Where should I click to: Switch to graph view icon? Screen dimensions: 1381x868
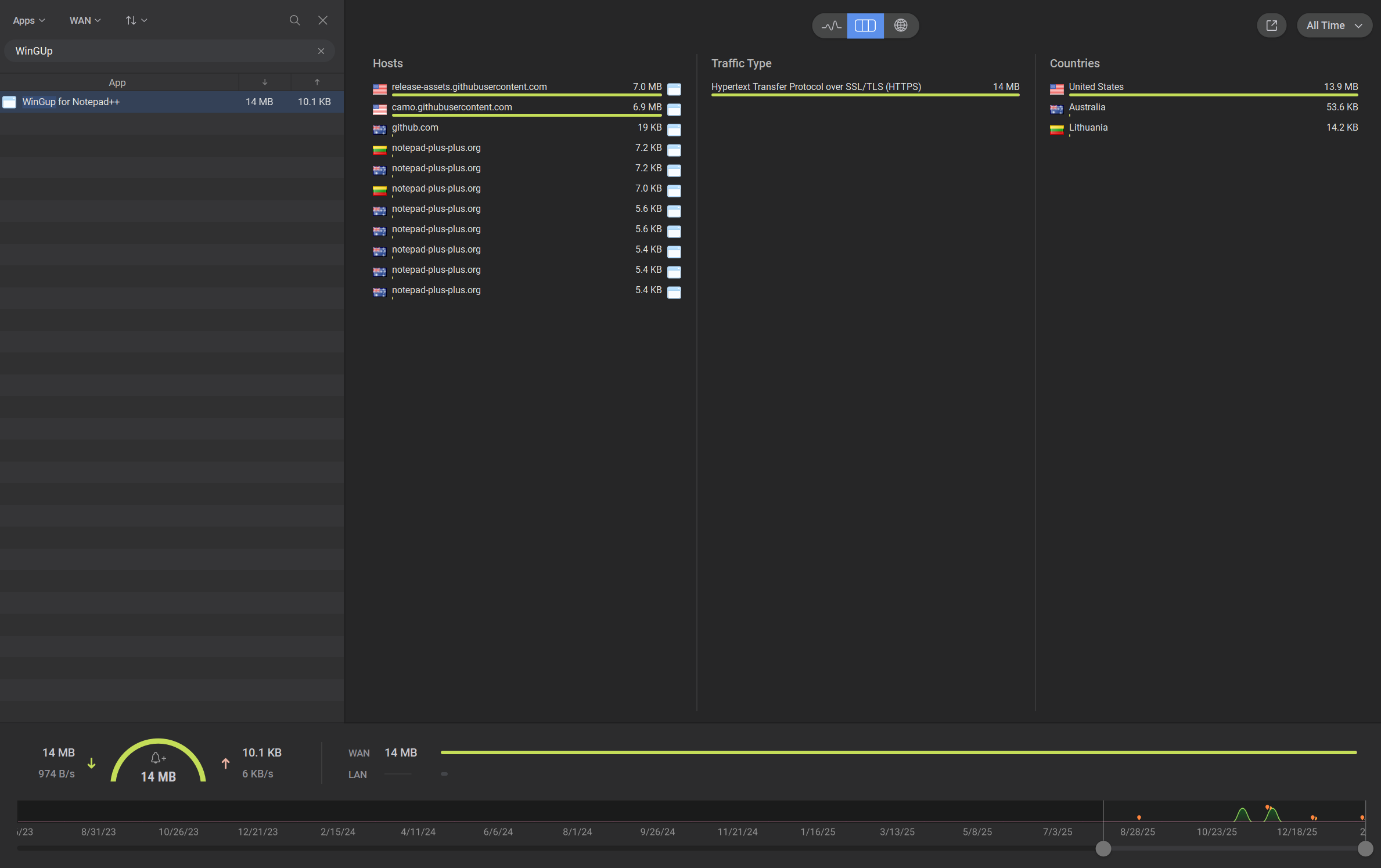(x=831, y=26)
